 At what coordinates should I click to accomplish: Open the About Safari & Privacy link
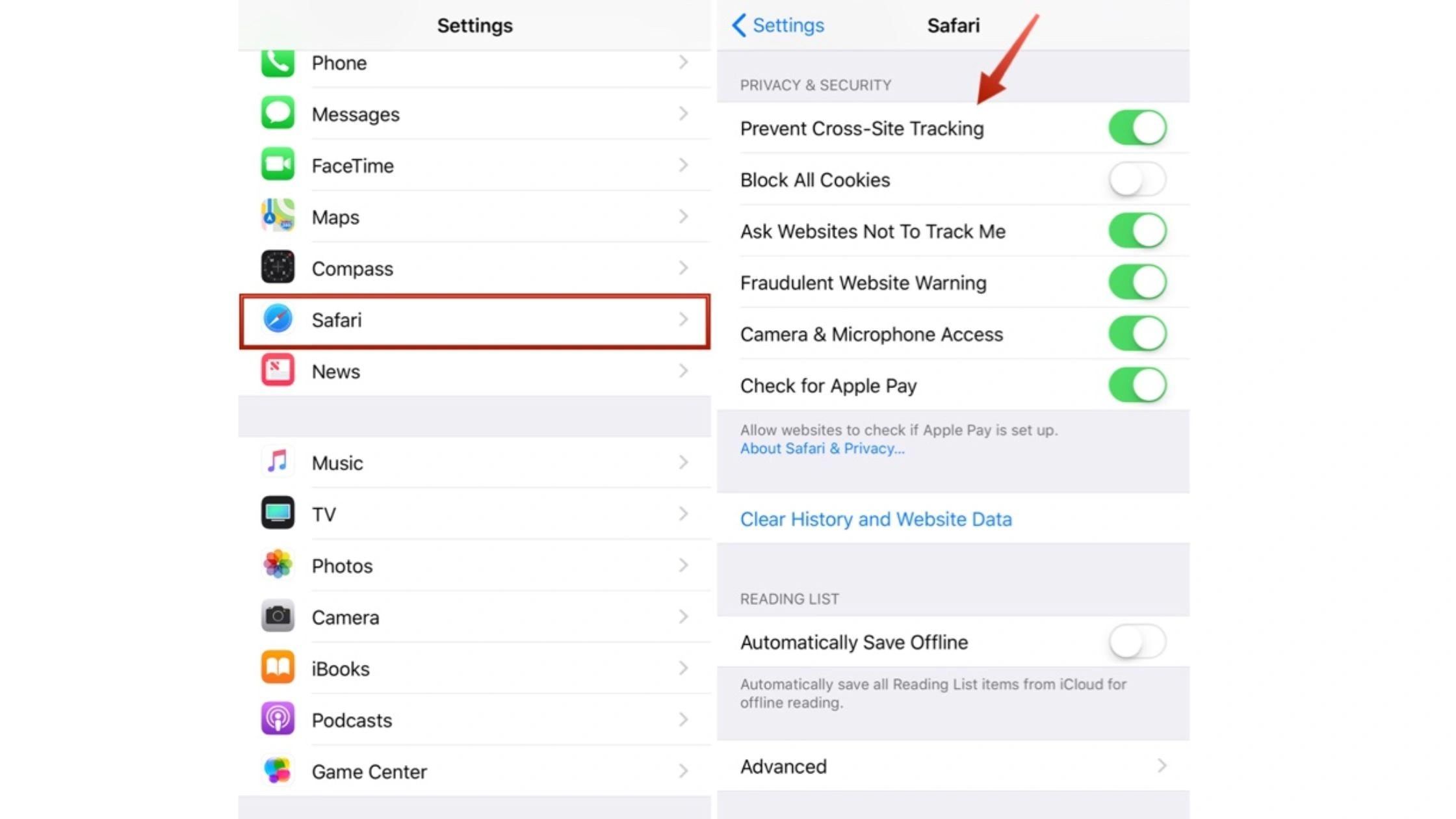[822, 448]
